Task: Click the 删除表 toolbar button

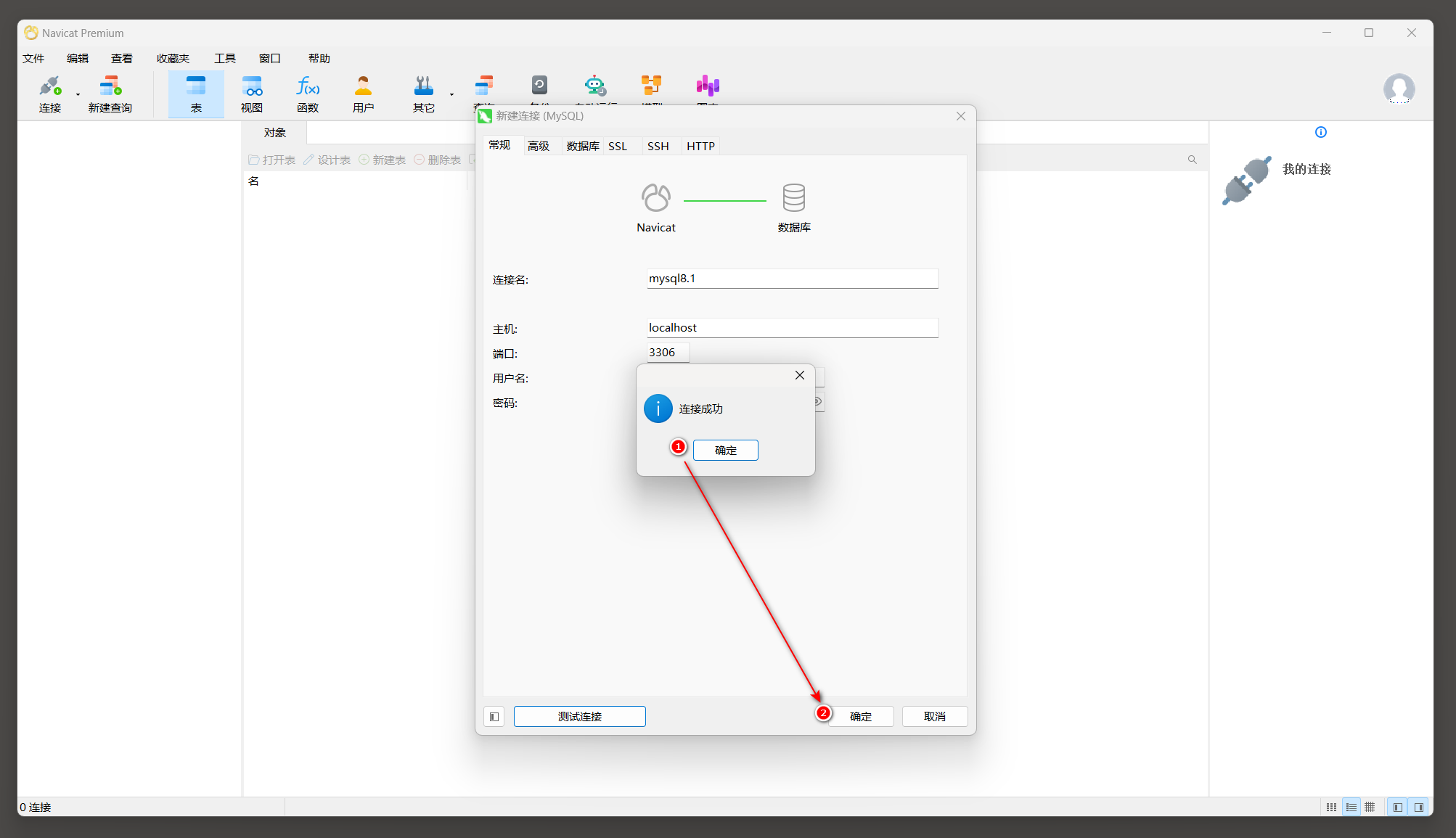Action: click(x=437, y=160)
